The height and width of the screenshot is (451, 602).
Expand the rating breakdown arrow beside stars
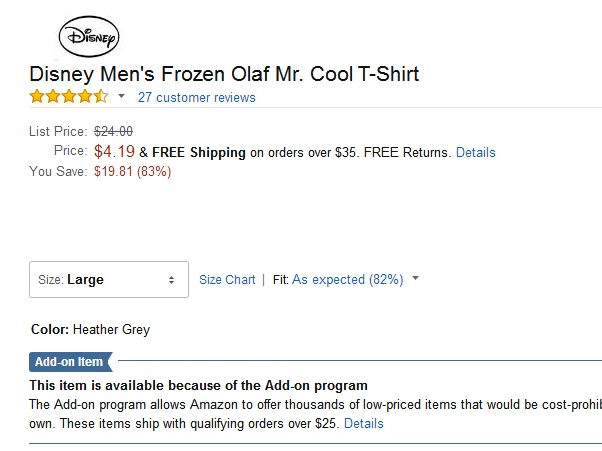pyautogui.click(x=121, y=96)
